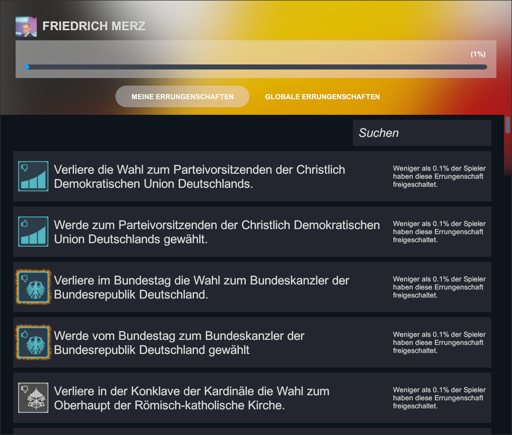This screenshot has width=512, height=435.
Task: Click the grey papal conclave achievement icon
Action: point(33,398)
